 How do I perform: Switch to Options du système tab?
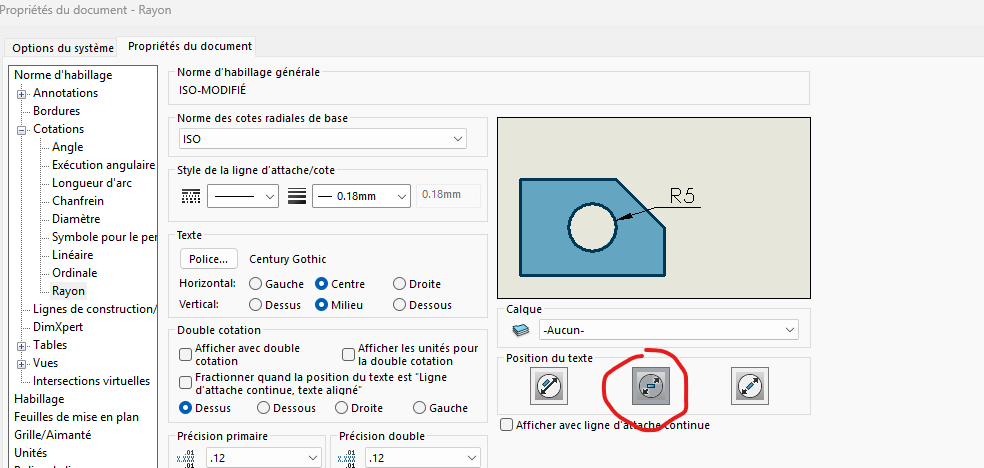pos(63,48)
